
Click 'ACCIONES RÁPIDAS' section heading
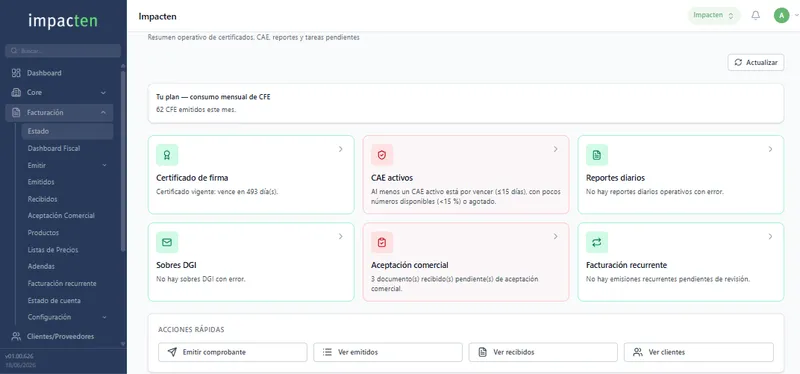(x=191, y=330)
